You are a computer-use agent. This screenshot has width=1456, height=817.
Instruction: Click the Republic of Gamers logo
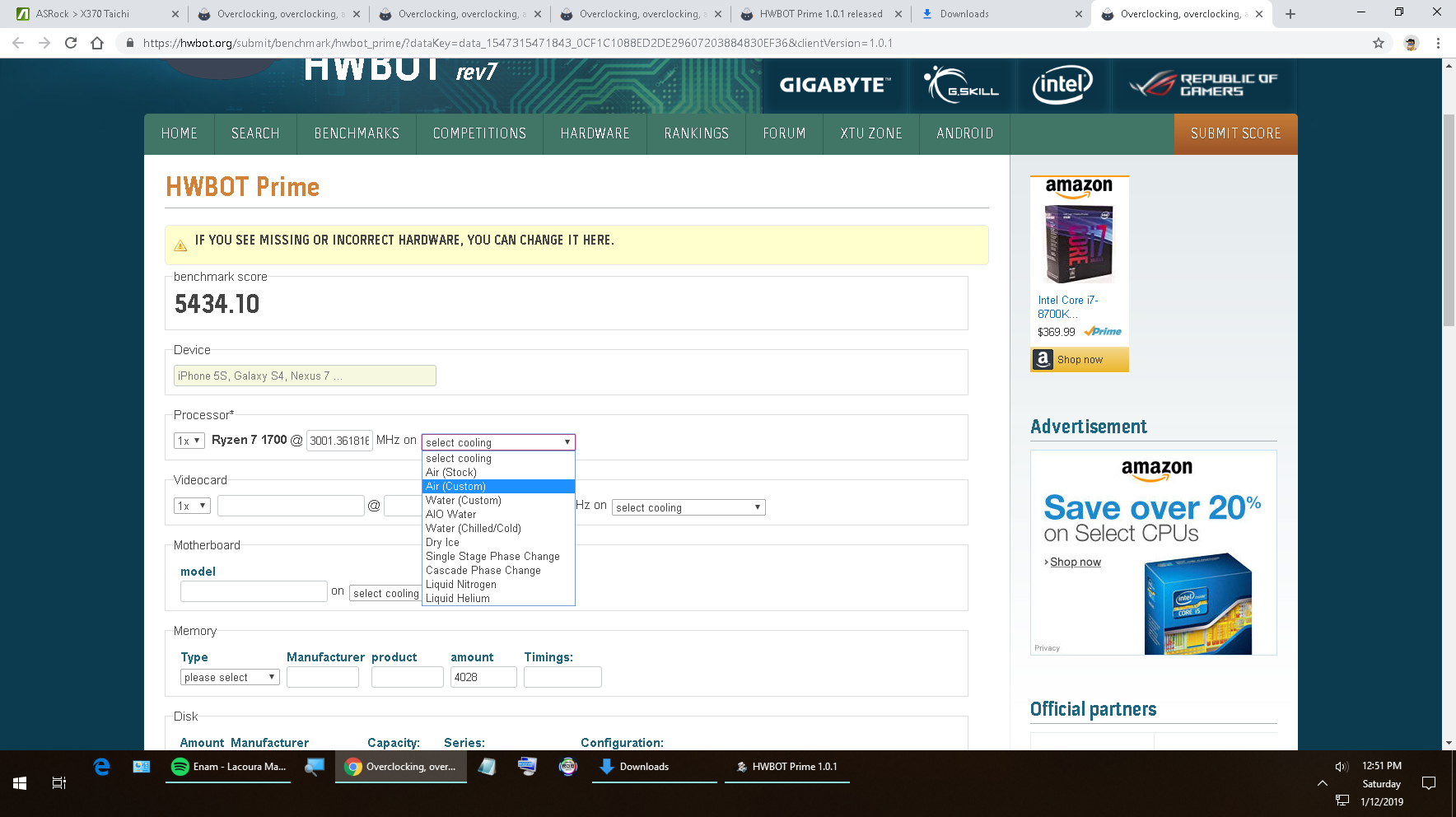[1203, 85]
